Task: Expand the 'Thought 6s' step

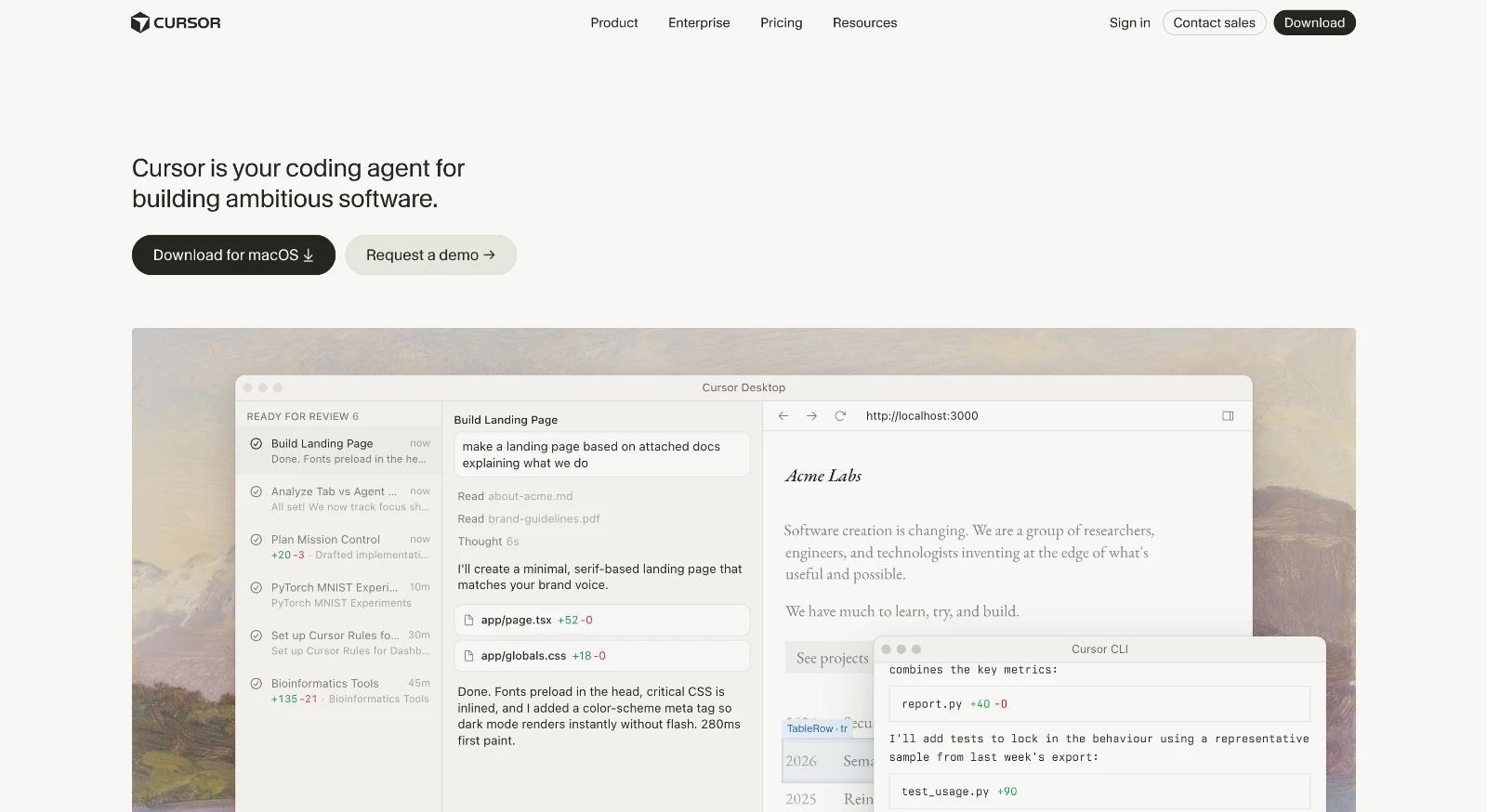Action: point(488,542)
